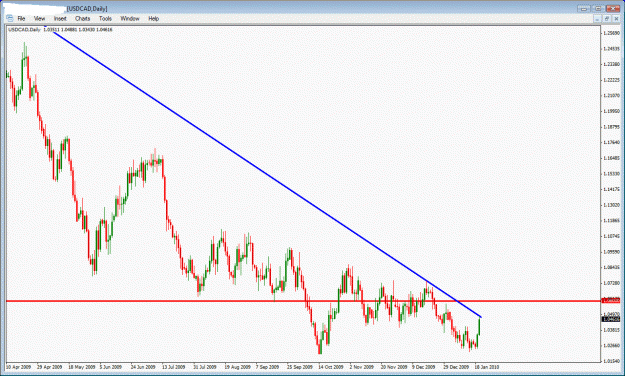The height and width of the screenshot is (376, 625).
Task: Click the 29 Dec 2009 date label
Action: pyautogui.click(x=456, y=367)
